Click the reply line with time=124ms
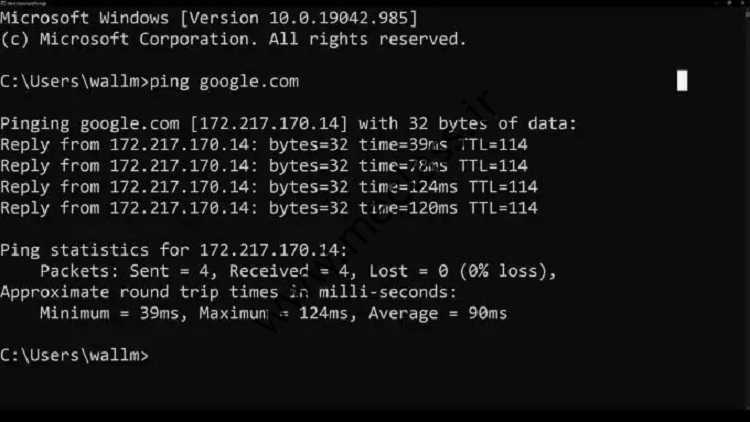 [269, 187]
